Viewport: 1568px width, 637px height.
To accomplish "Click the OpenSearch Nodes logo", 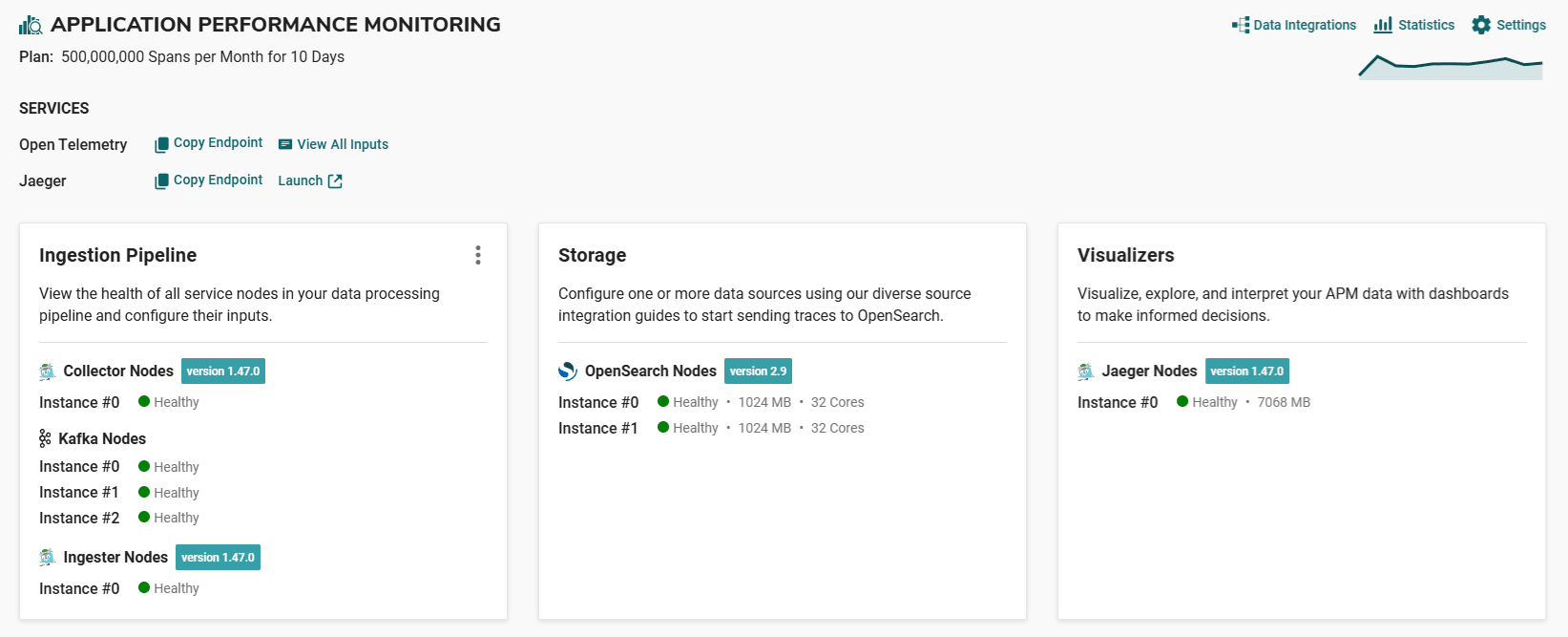I will 568,372.
